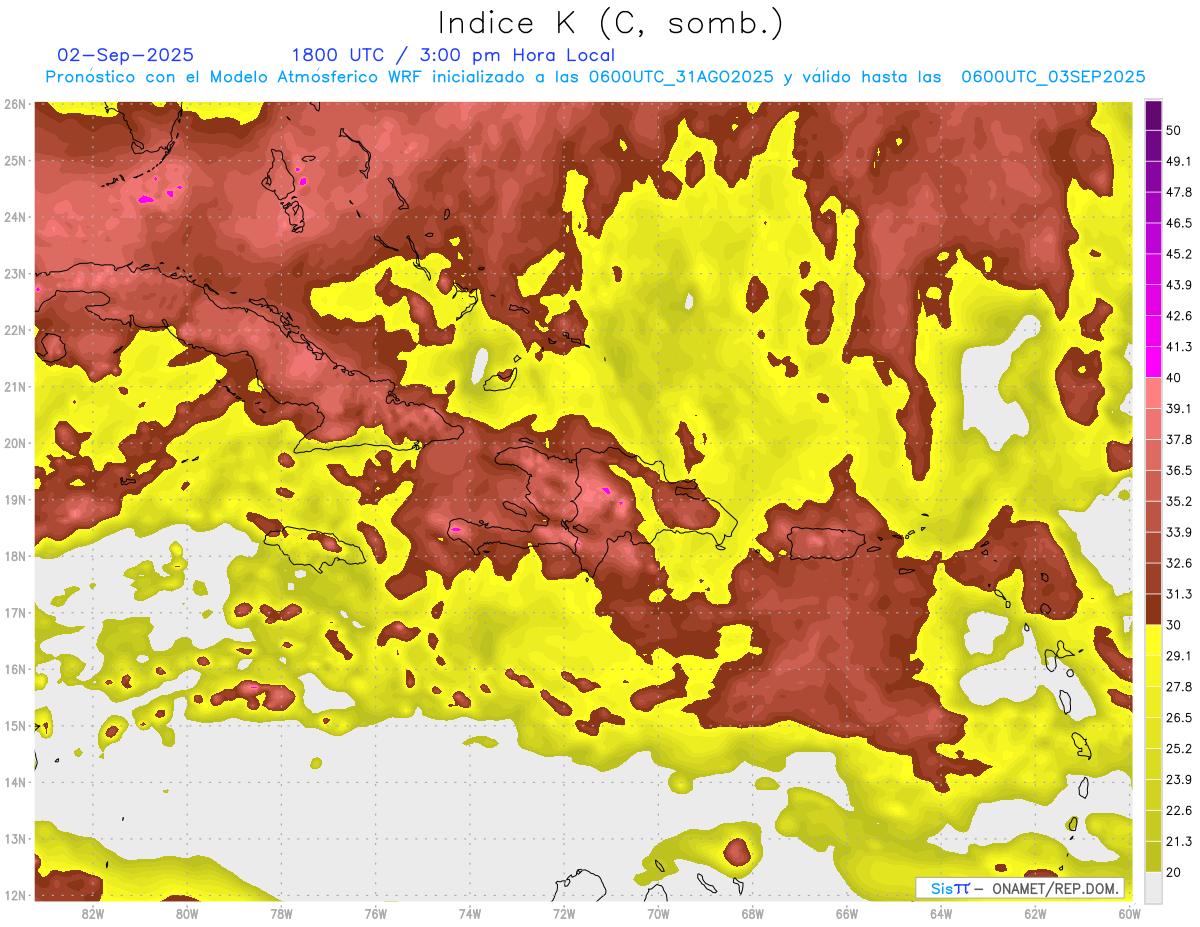Select the colorbar value label "45.2"

click(x=1179, y=253)
